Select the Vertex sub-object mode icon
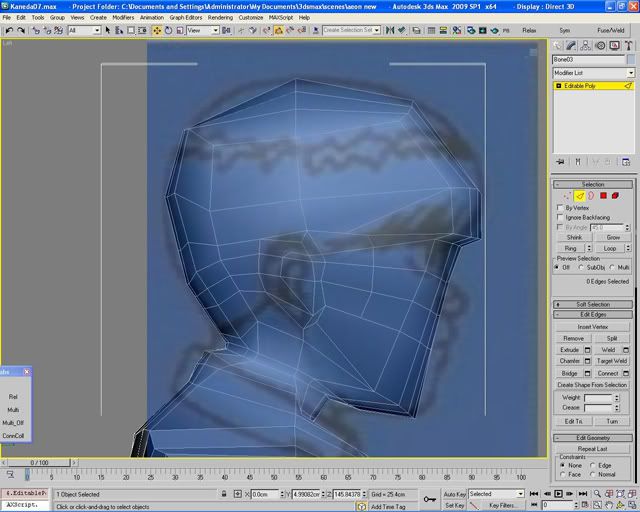 pos(567,196)
